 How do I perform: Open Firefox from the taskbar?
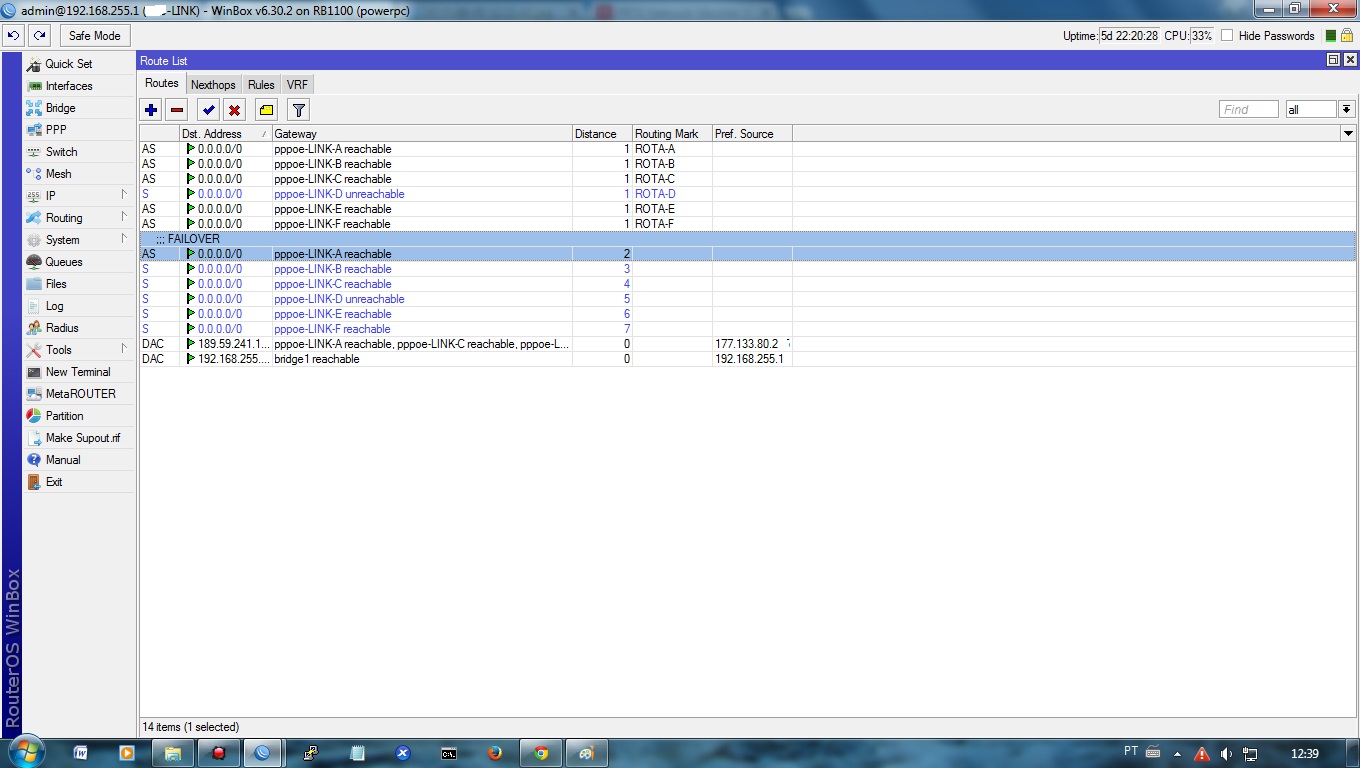(495, 753)
